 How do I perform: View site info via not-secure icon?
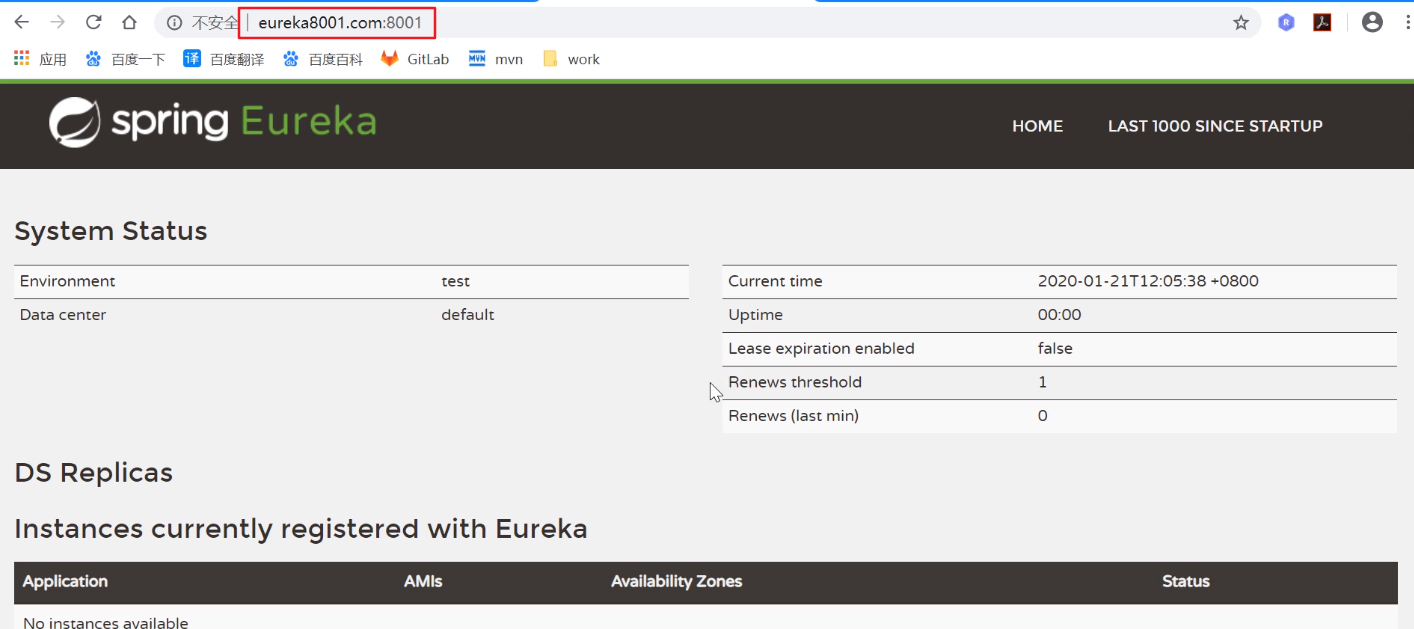click(x=174, y=22)
